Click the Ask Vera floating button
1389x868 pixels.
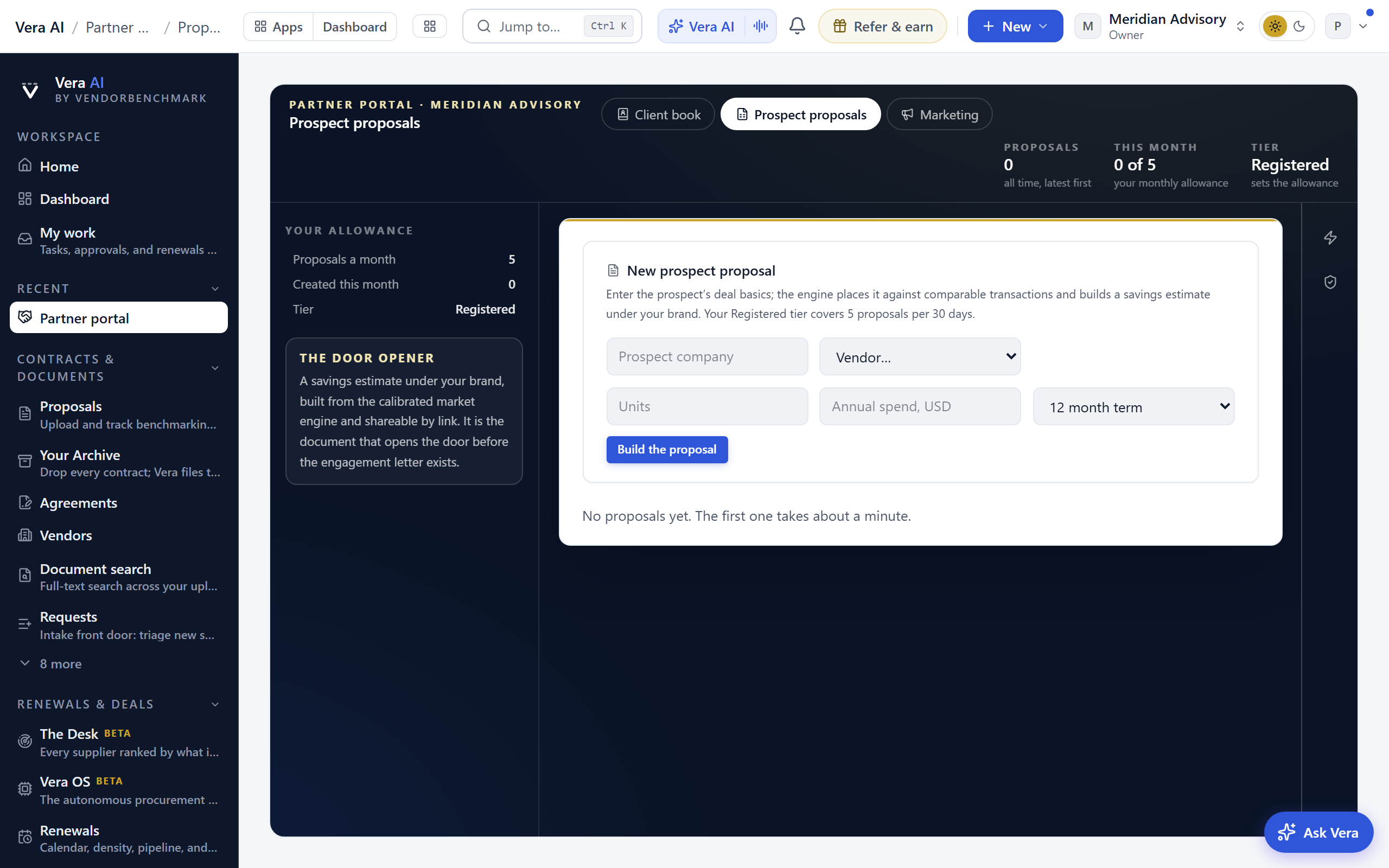(1318, 832)
